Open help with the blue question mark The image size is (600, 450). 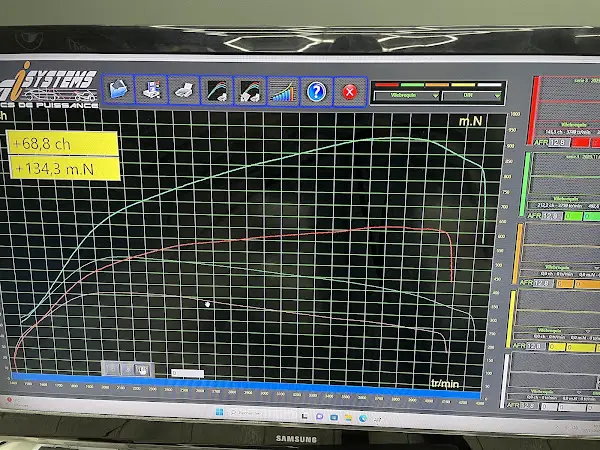316,92
